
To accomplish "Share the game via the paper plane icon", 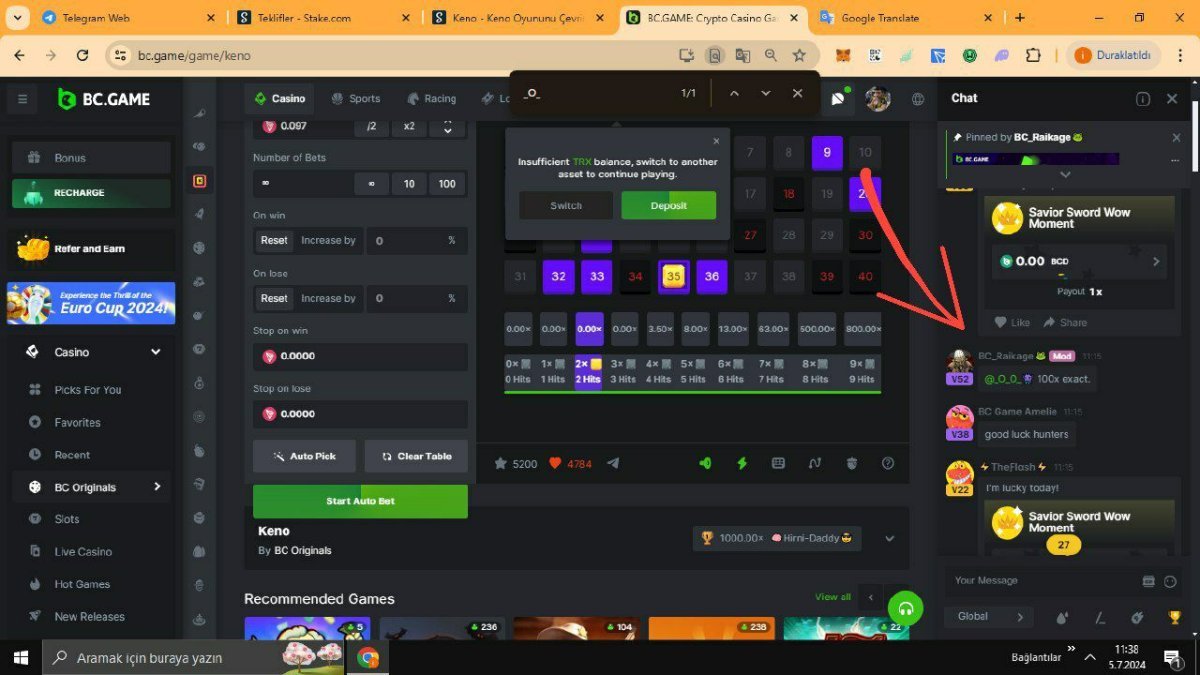I will pos(613,463).
